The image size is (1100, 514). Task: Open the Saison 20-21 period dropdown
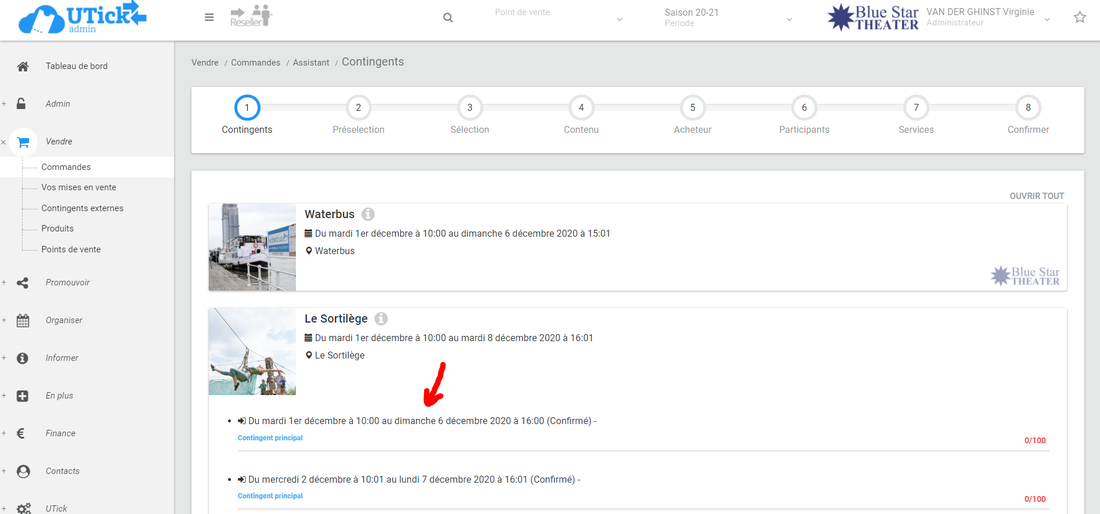pyautogui.click(x=728, y=18)
